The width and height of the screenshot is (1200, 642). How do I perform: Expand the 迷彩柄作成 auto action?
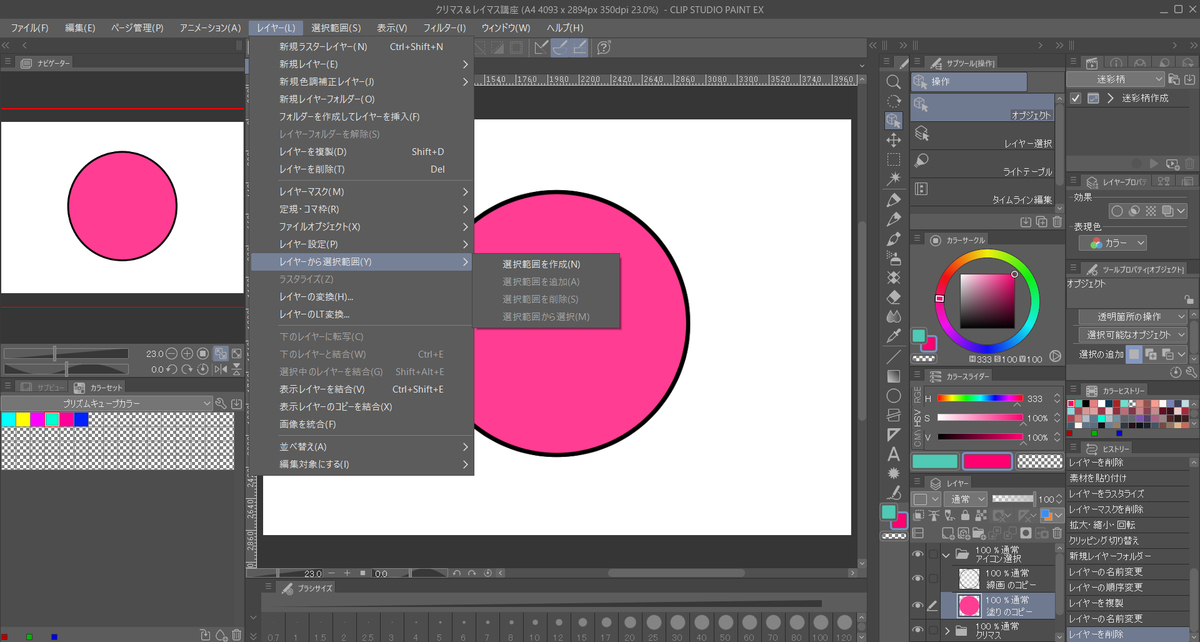pos(1110,98)
